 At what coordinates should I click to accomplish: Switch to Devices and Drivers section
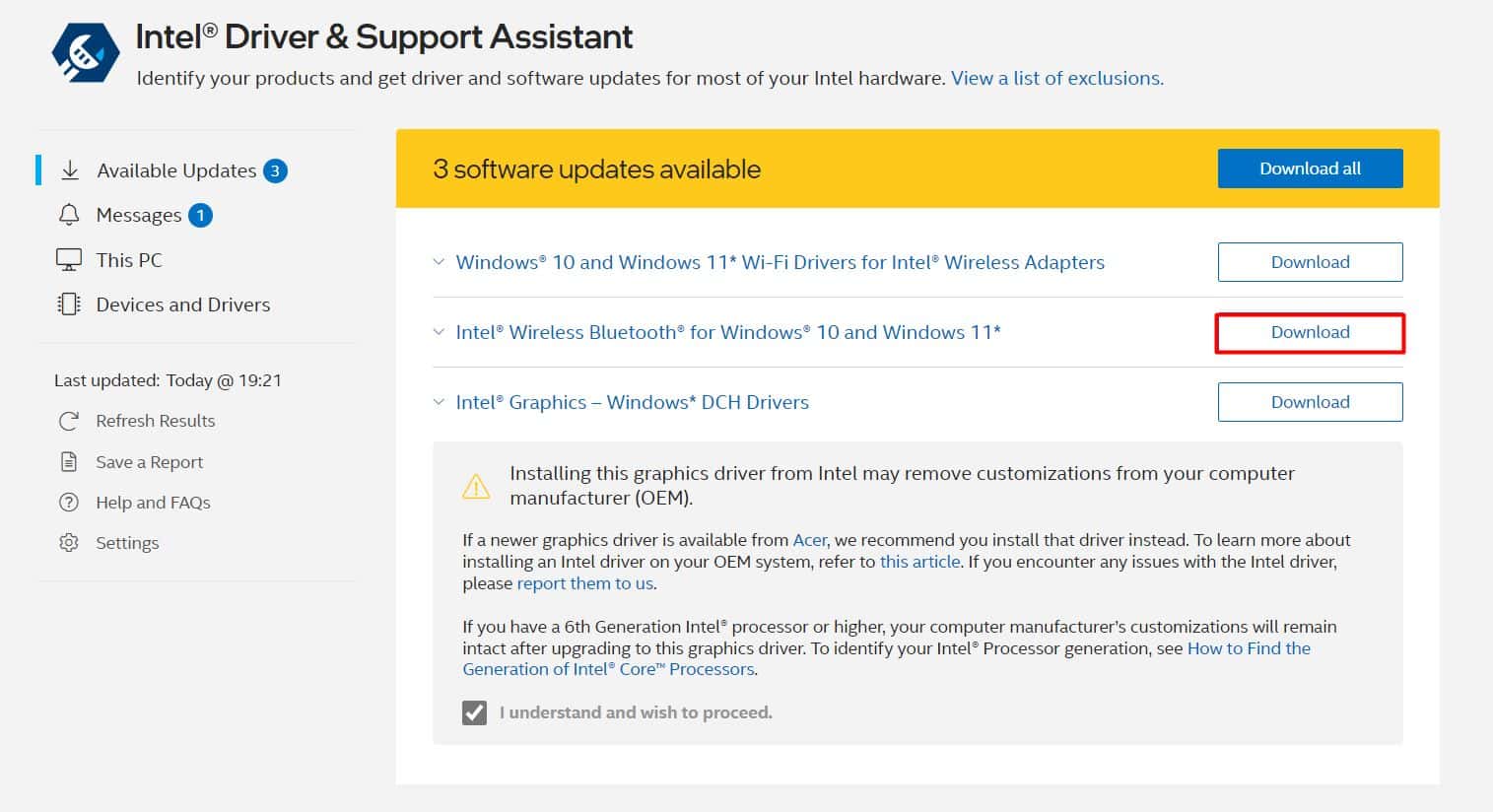coord(182,304)
